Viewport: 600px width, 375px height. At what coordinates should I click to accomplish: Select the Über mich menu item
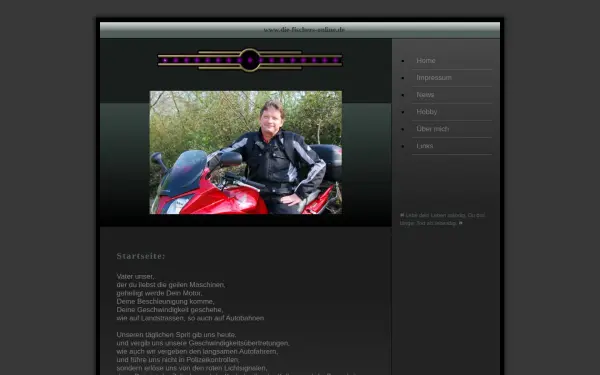point(432,129)
